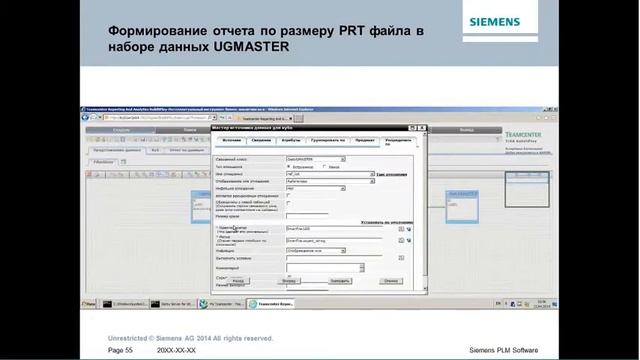Image resolution: width=640 pixels, height=360 pixels.
Task: Click the canvas overview thumbnail panel
Action: 527,189
